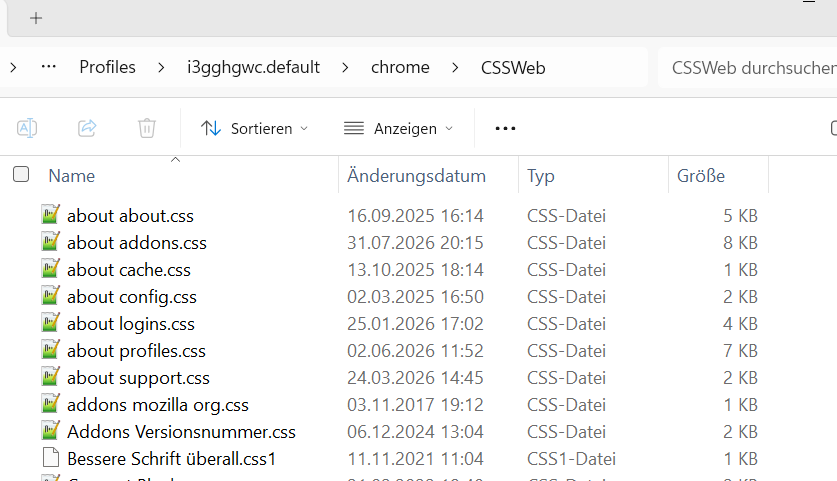Open the Sortieren dropdown
Screen dimensions: 837x481
click(255, 128)
